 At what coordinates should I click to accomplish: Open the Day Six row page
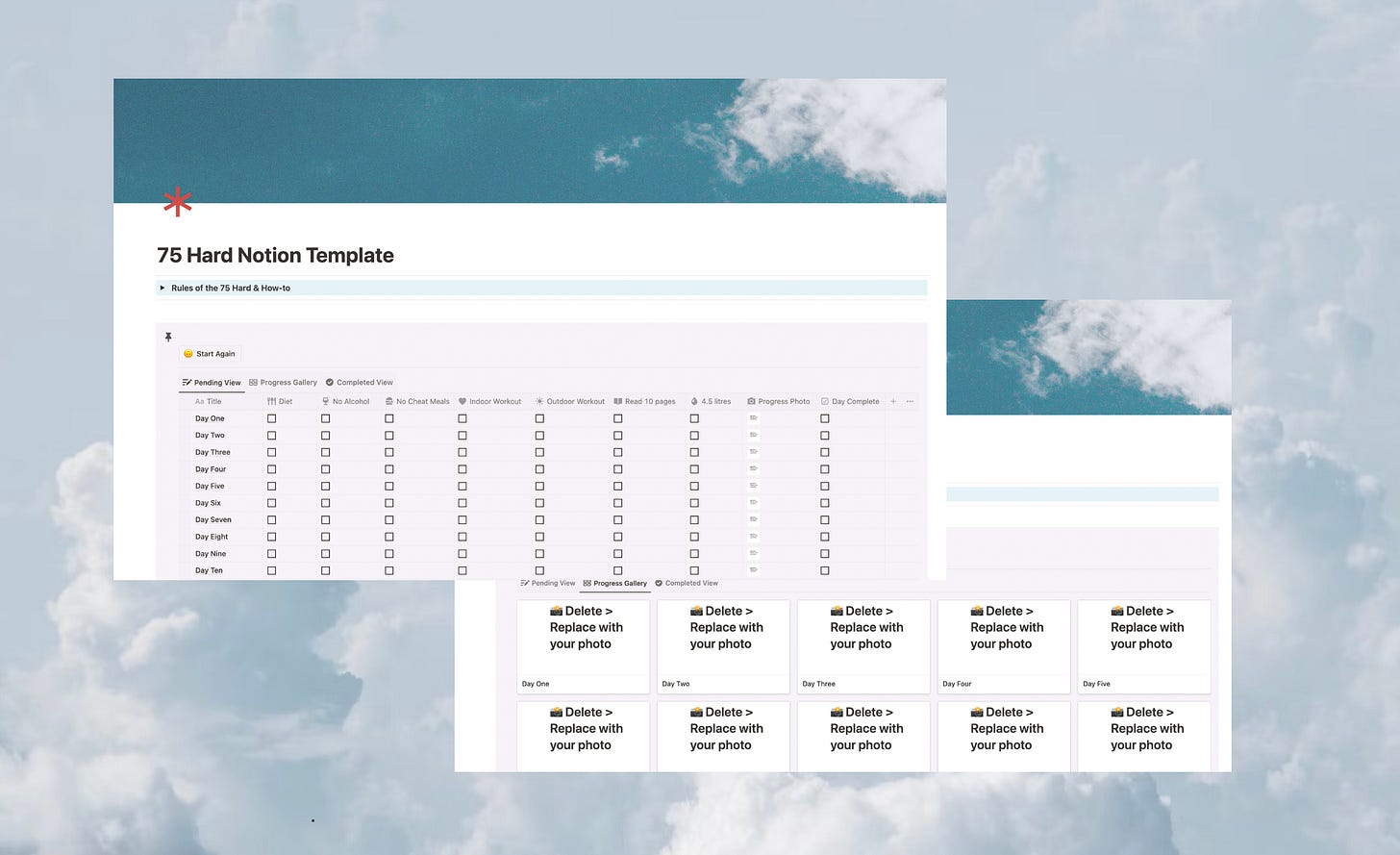pos(208,503)
